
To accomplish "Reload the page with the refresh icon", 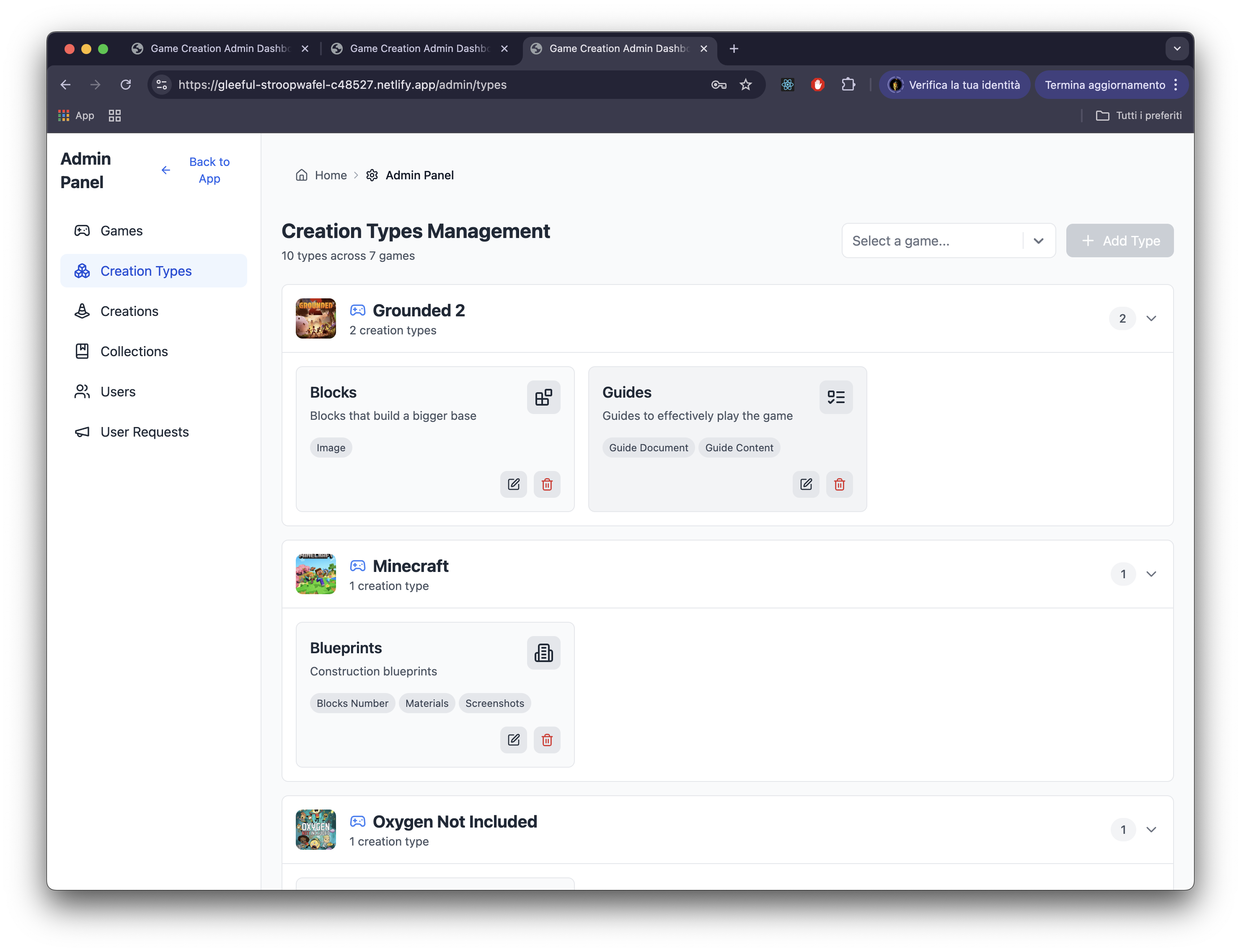I will [126, 85].
